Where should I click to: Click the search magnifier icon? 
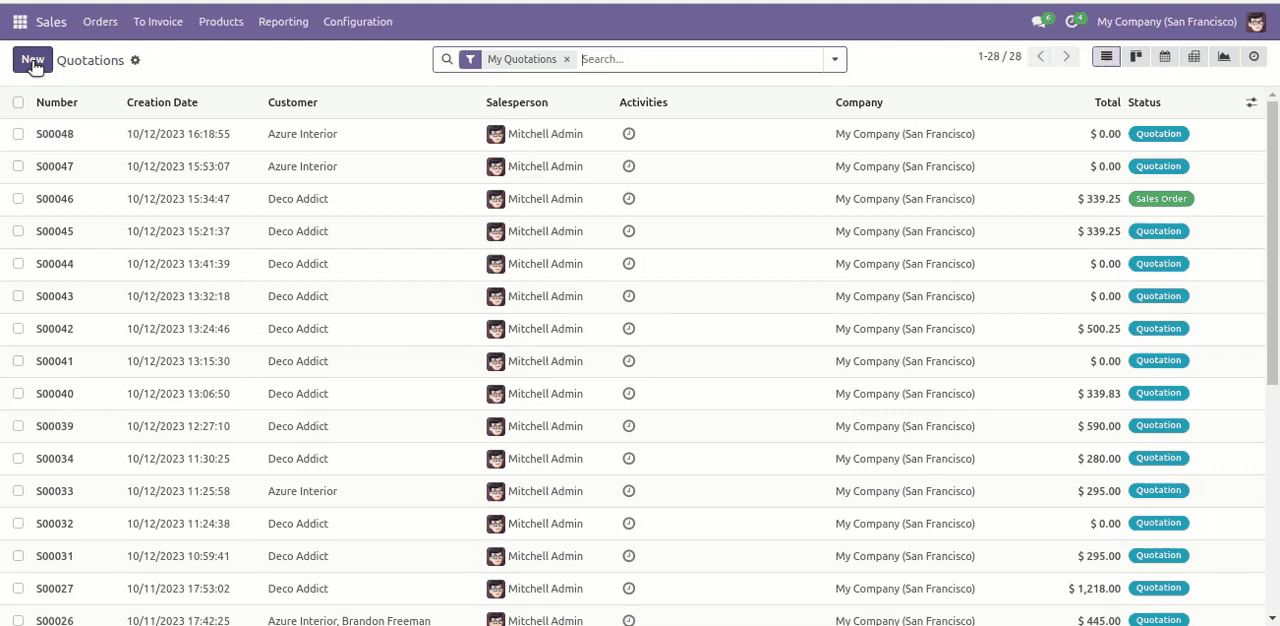click(447, 59)
